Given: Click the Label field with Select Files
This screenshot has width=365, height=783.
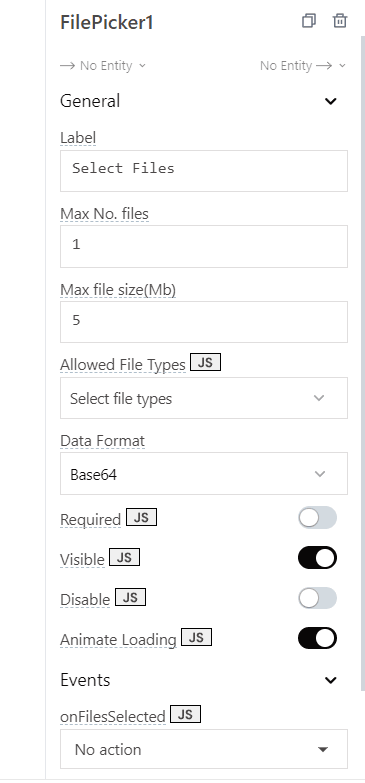Looking at the screenshot, I should [x=204, y=171].
